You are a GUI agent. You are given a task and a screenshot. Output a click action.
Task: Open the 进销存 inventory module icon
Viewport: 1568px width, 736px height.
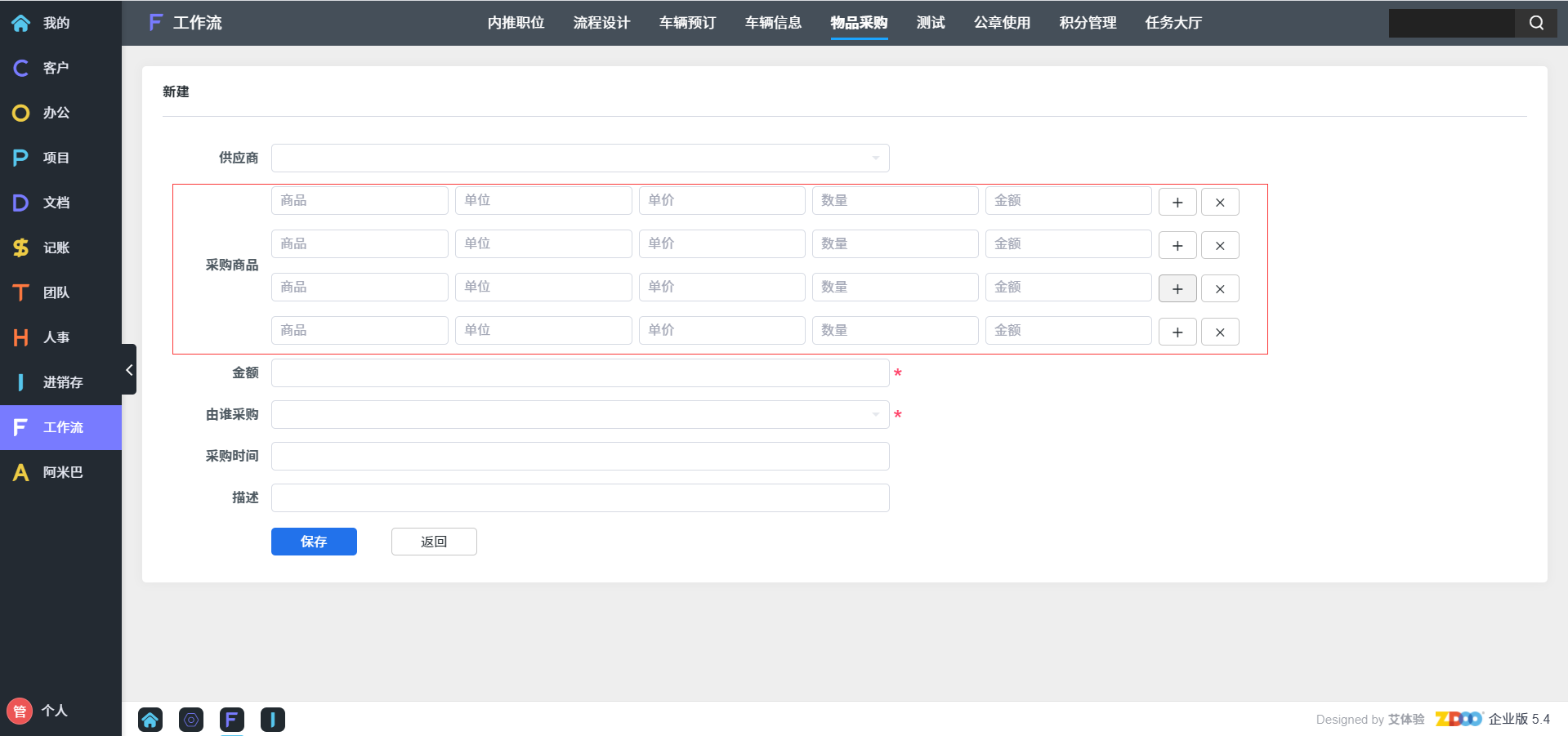tap(21, 382)
